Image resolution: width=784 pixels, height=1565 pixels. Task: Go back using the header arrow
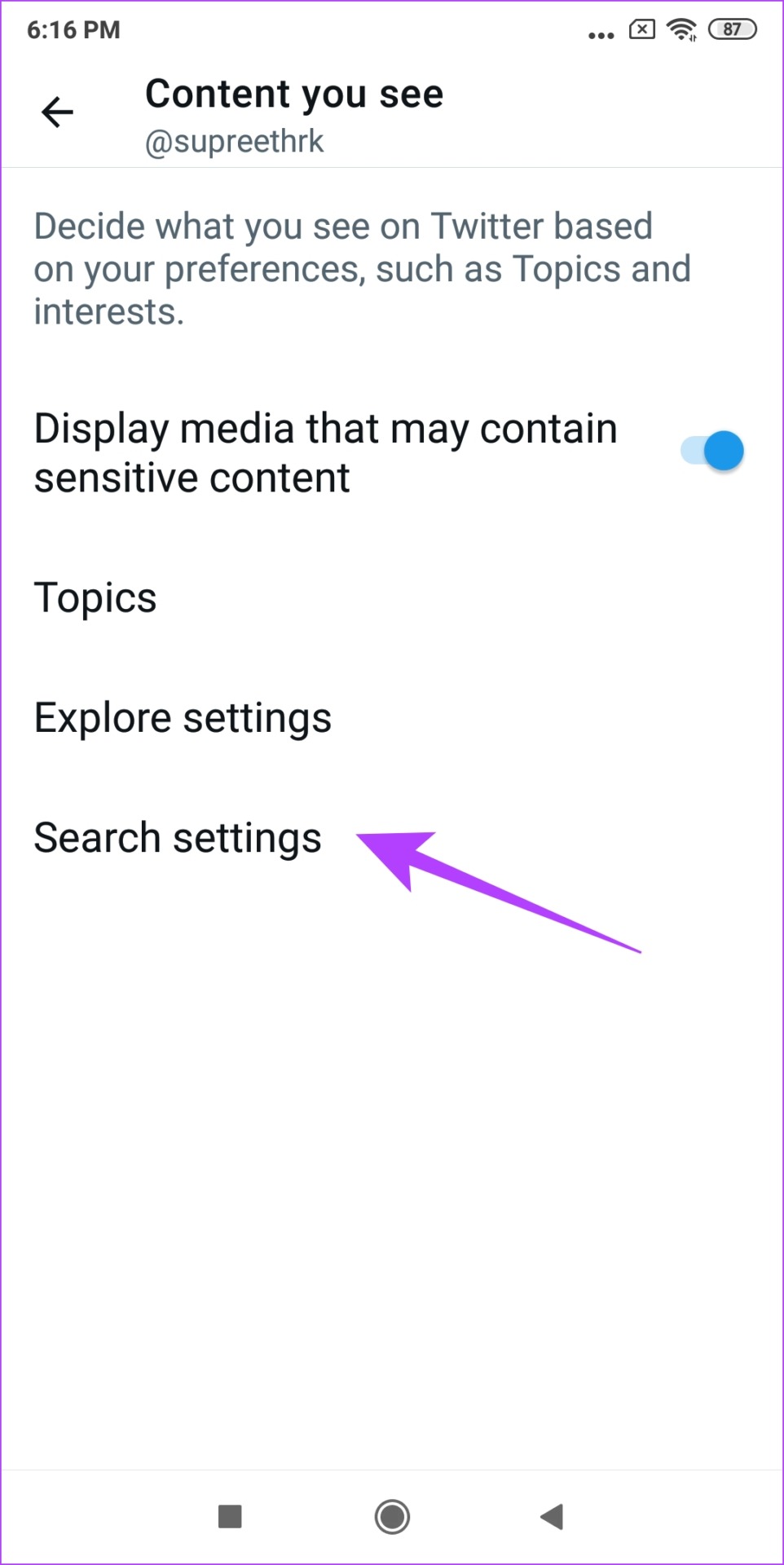[57, 112]
